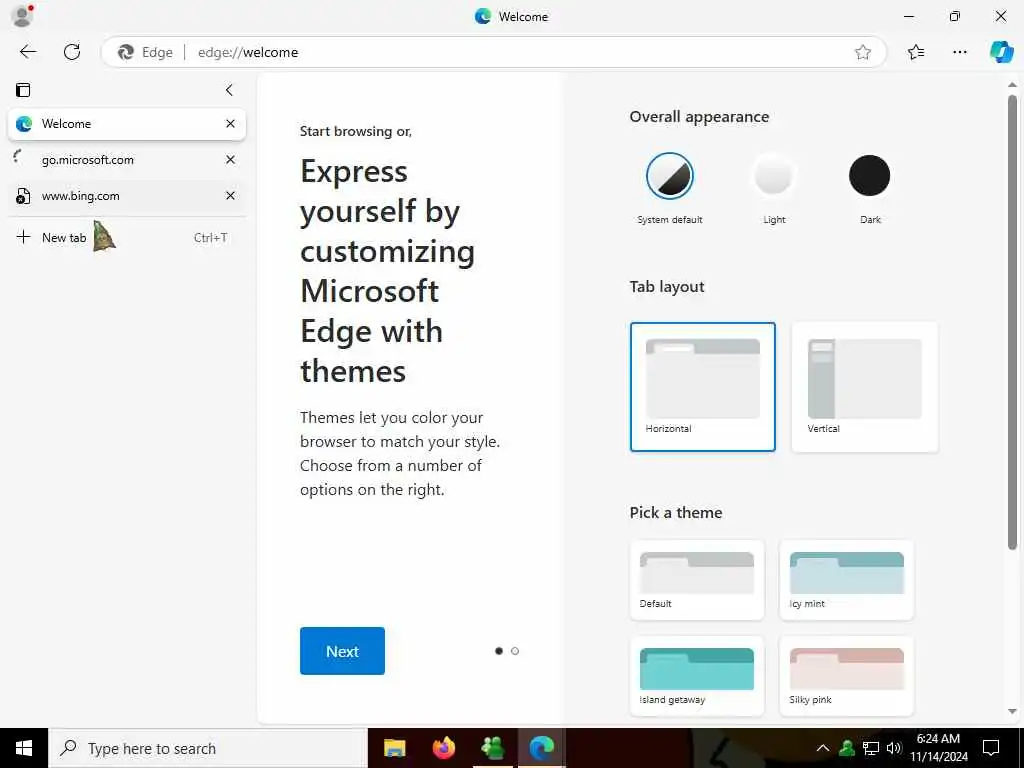Click the taskbar search box
This screenshot has height=768, width=1024.
[x=208, y=748]
